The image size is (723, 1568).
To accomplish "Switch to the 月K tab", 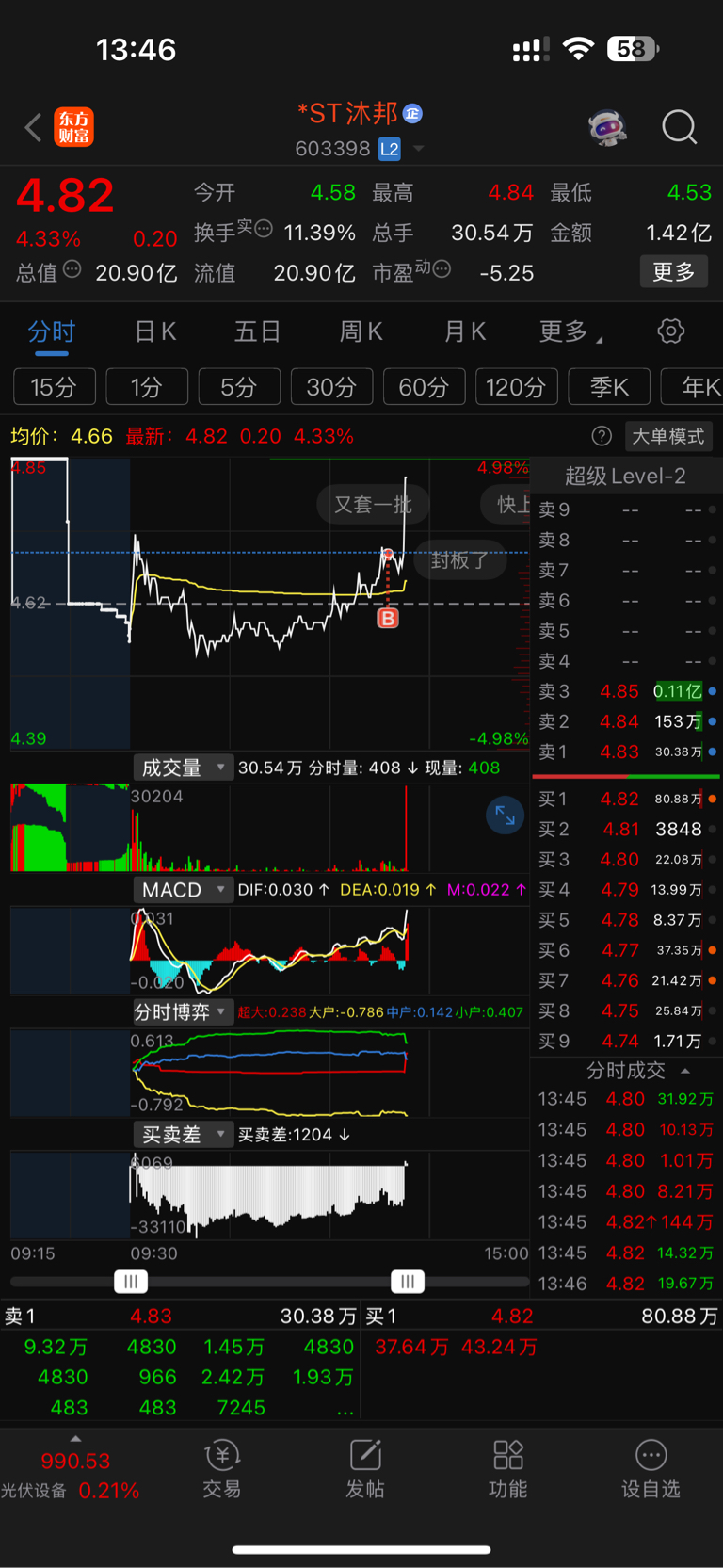I will 464,331.
